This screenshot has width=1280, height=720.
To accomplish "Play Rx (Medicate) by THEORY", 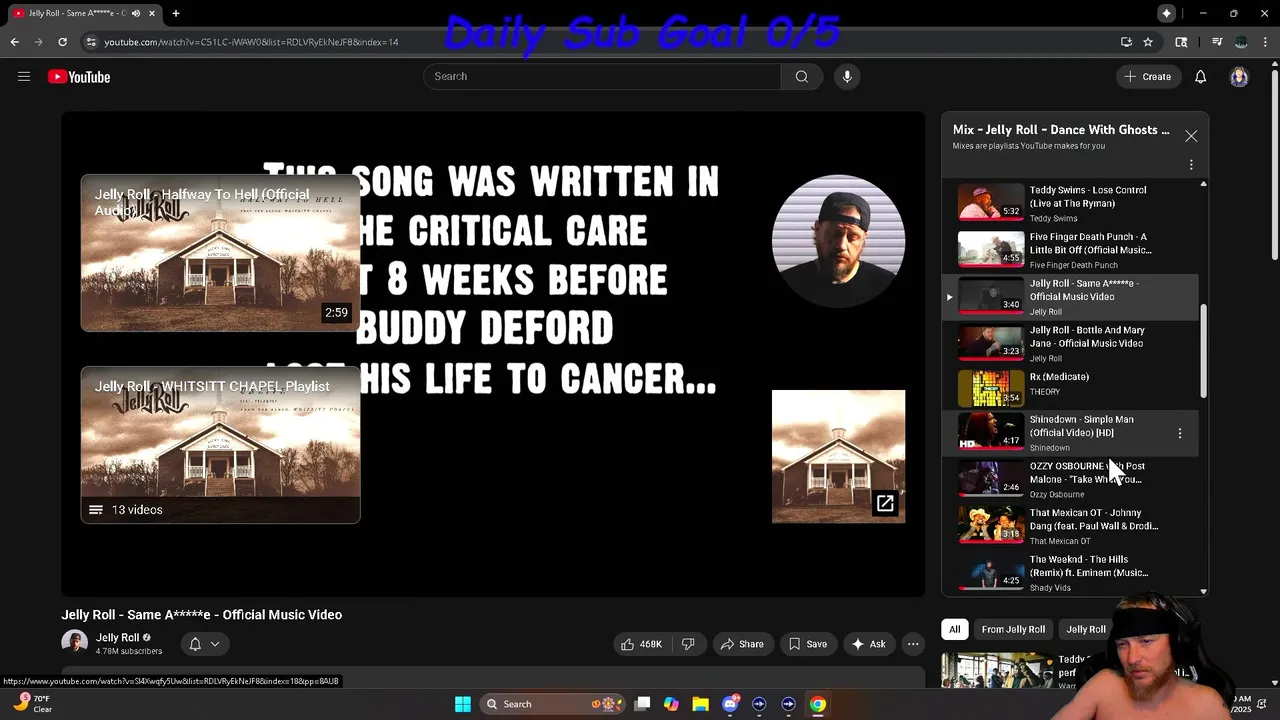I will pyautogui.click(x=1070, y=387).
